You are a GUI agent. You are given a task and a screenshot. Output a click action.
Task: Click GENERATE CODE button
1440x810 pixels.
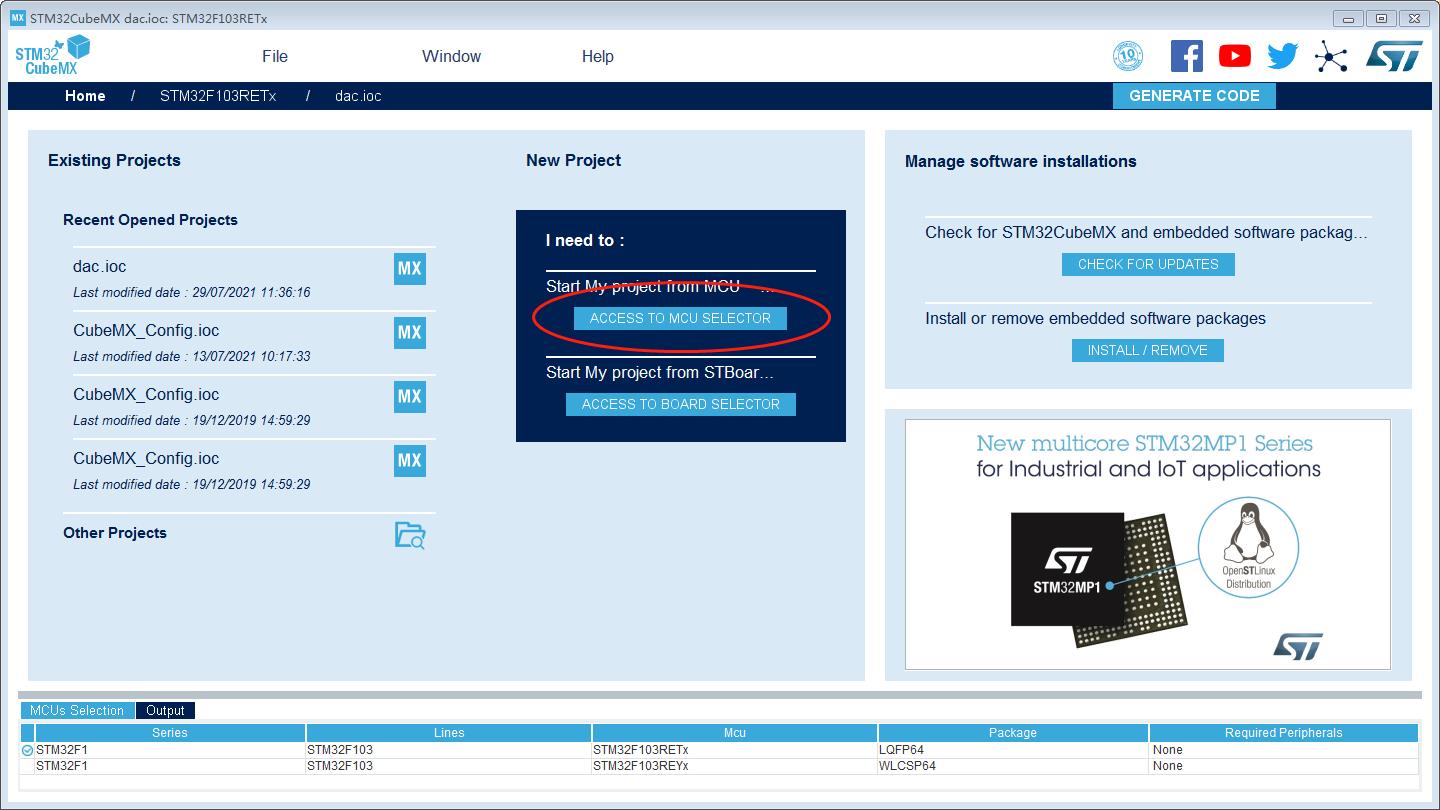[1194, 96]
